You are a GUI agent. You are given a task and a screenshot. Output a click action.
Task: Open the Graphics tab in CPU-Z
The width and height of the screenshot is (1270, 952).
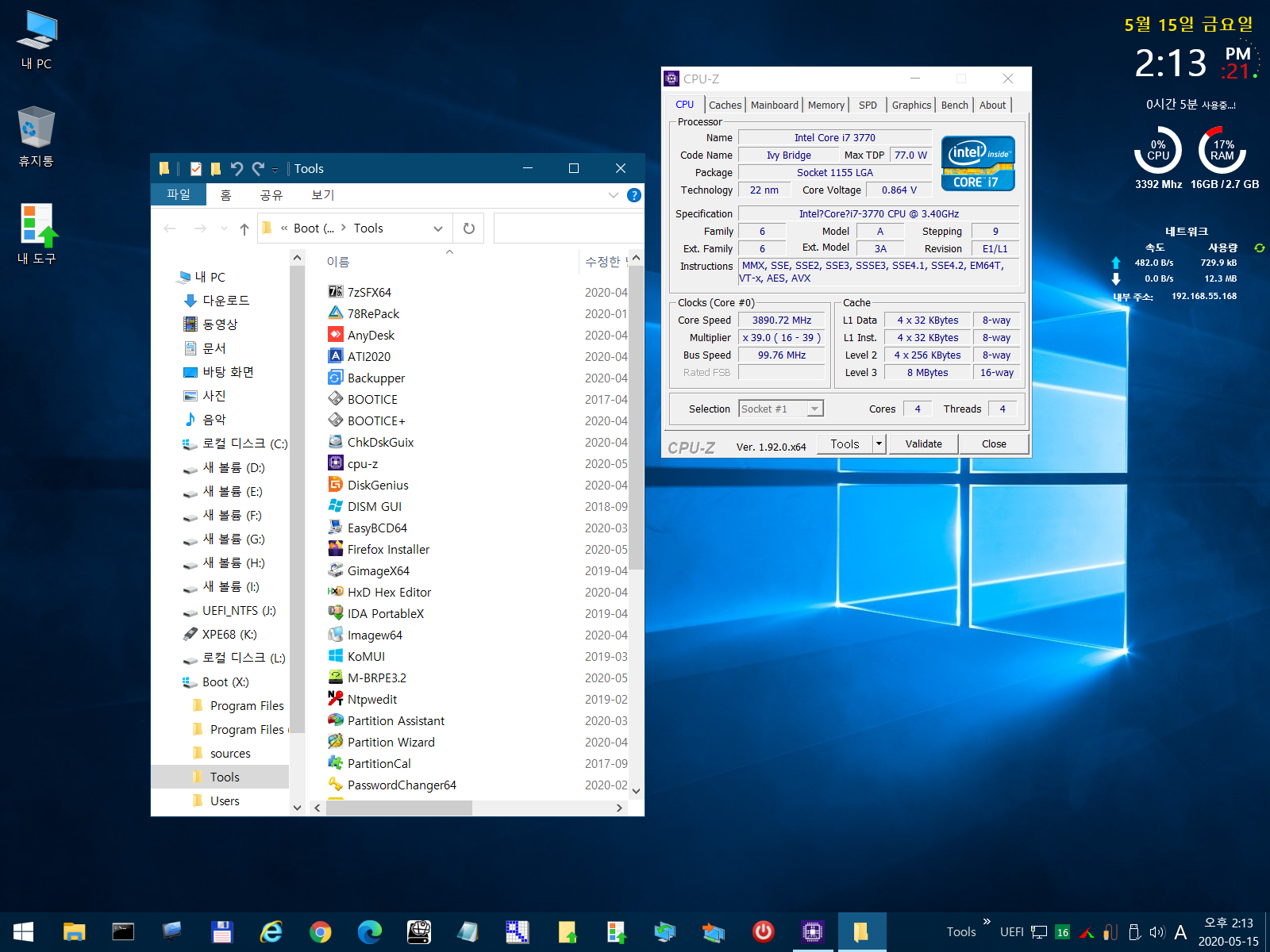tap(911, 105)
